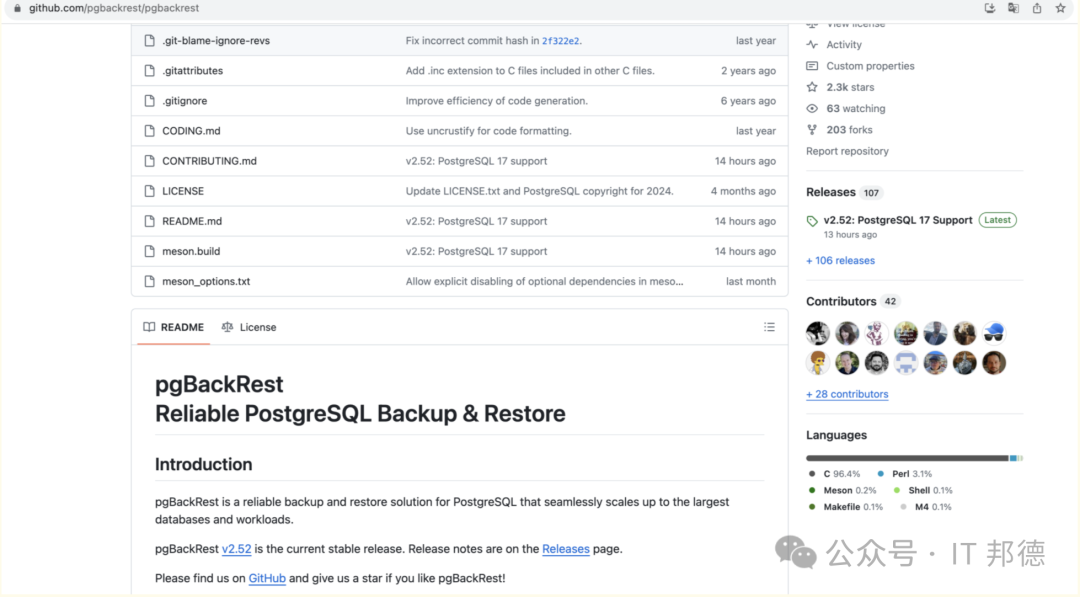Click the file icon beside meson.build

coord(149,251)
